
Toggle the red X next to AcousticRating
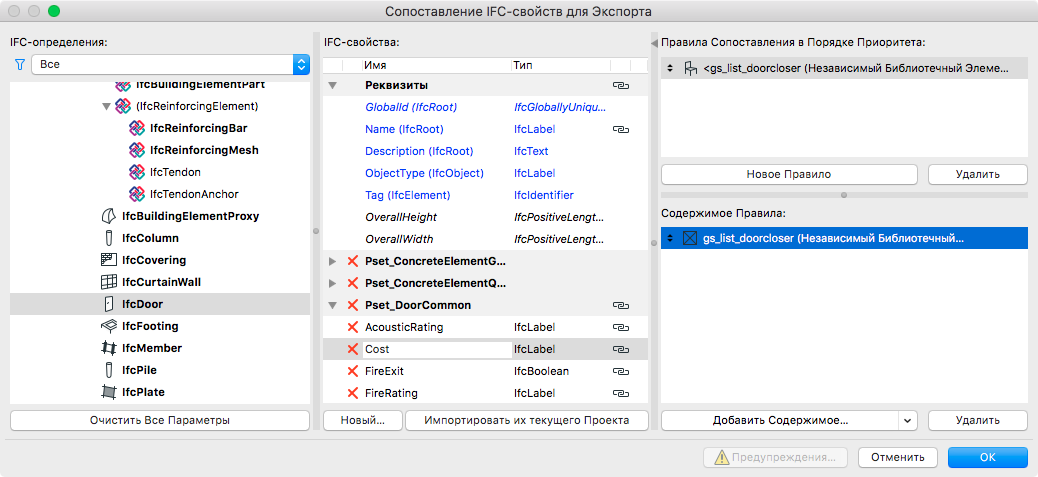[x=352, y=327]
